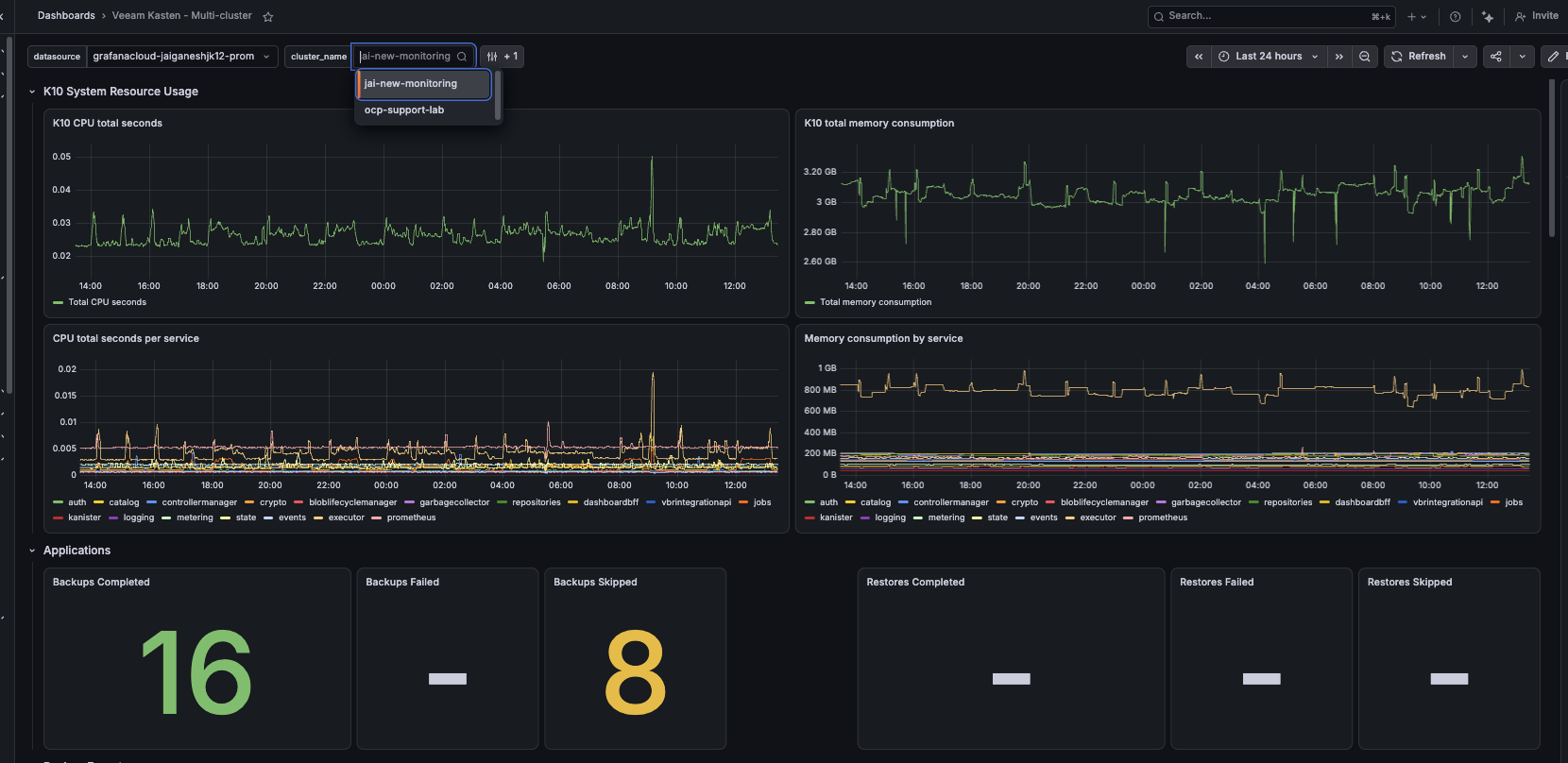The height and width of the screenshot is (763, 1568).
Task: Shift time range forward with double-right arrows
Action: 1339,57
